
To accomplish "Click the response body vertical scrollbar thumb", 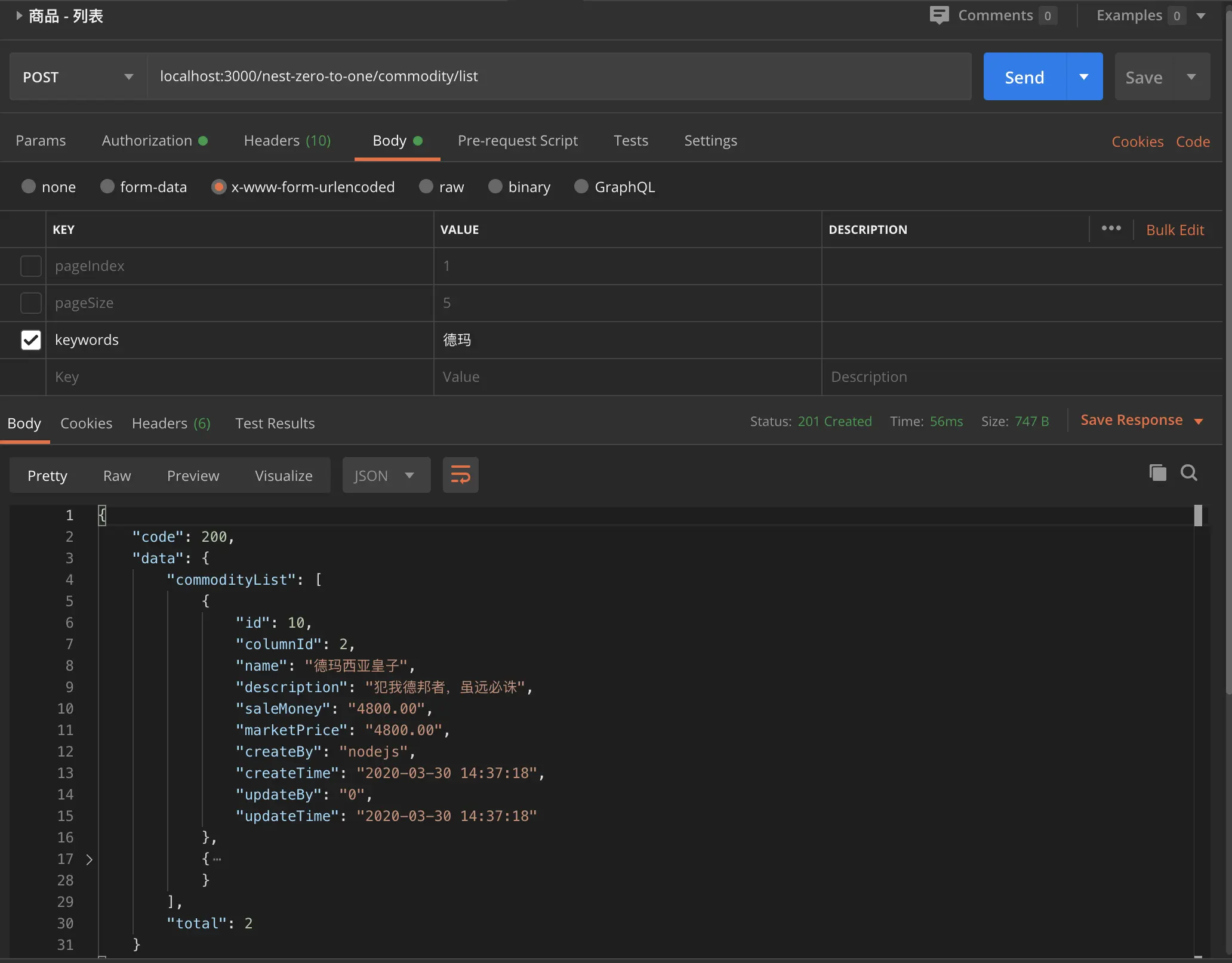I will click(x=1198, y=516).
